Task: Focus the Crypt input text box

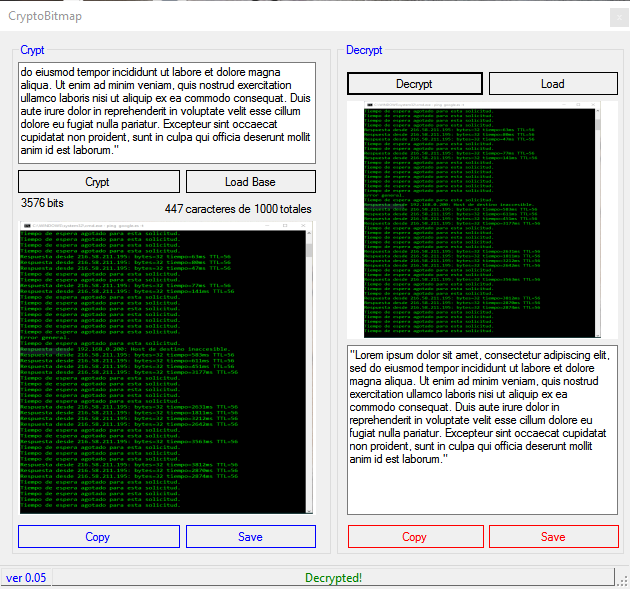Action: point(167,113)
